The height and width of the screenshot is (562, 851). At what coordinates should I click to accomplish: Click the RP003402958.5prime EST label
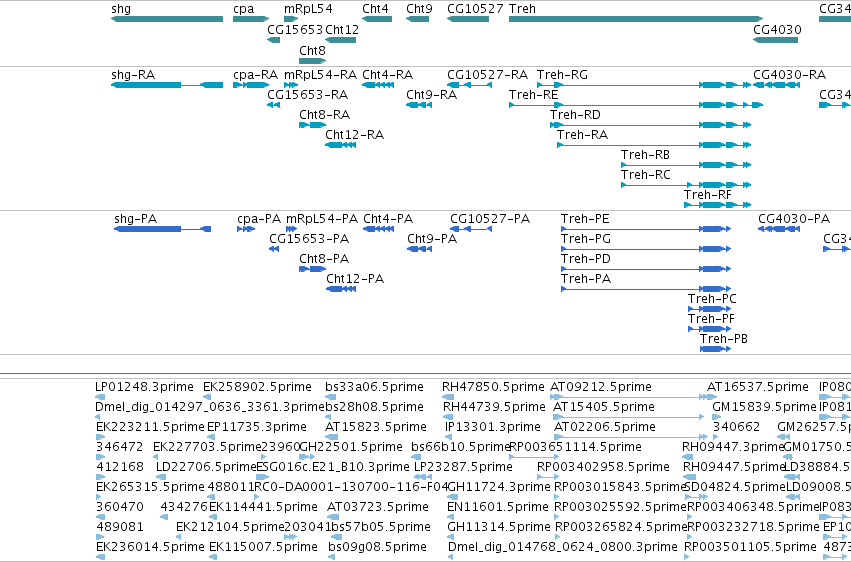603,467
